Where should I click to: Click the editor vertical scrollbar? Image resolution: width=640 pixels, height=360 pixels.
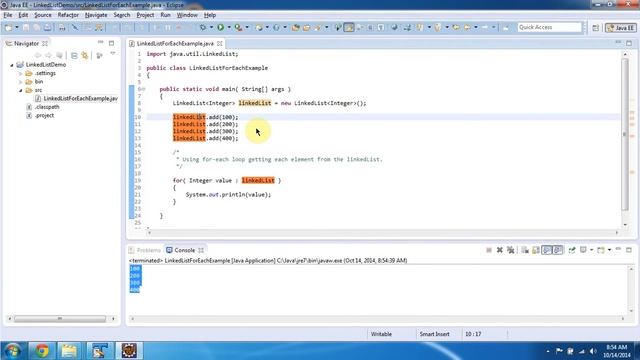625,135
